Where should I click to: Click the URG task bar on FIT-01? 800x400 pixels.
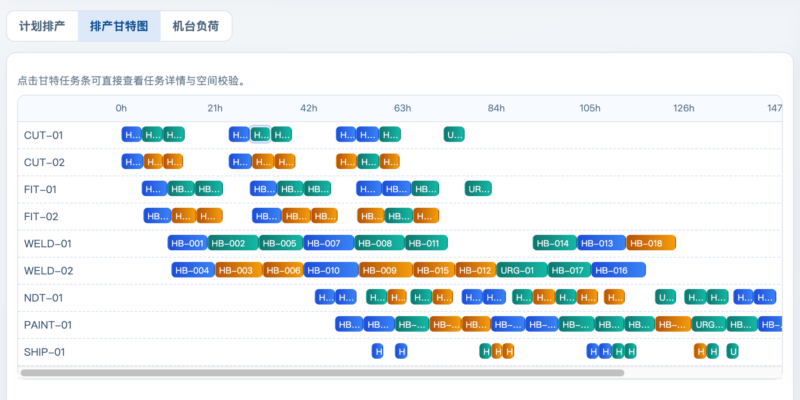(478, 189)
